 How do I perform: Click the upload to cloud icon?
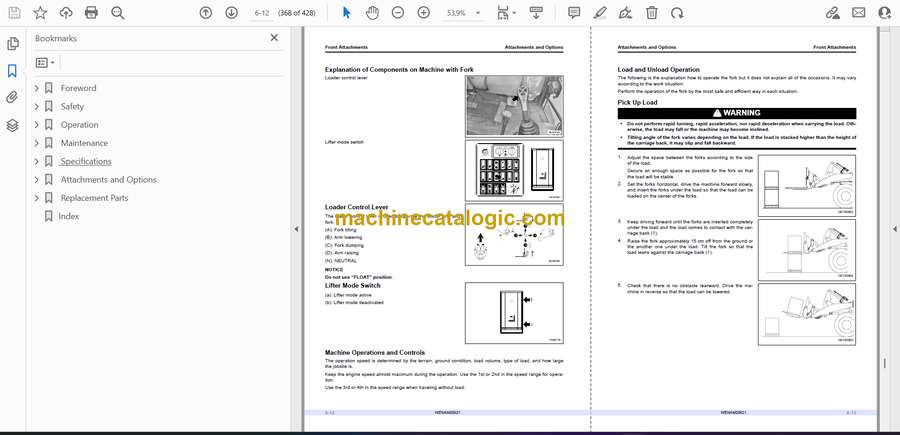[x=66, y=13]
